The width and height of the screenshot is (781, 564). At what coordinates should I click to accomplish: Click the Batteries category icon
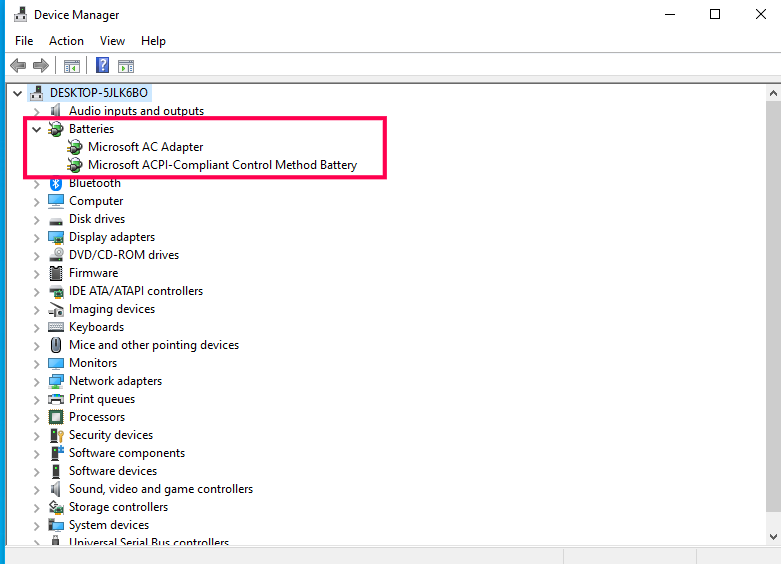[x=56, y=129]
